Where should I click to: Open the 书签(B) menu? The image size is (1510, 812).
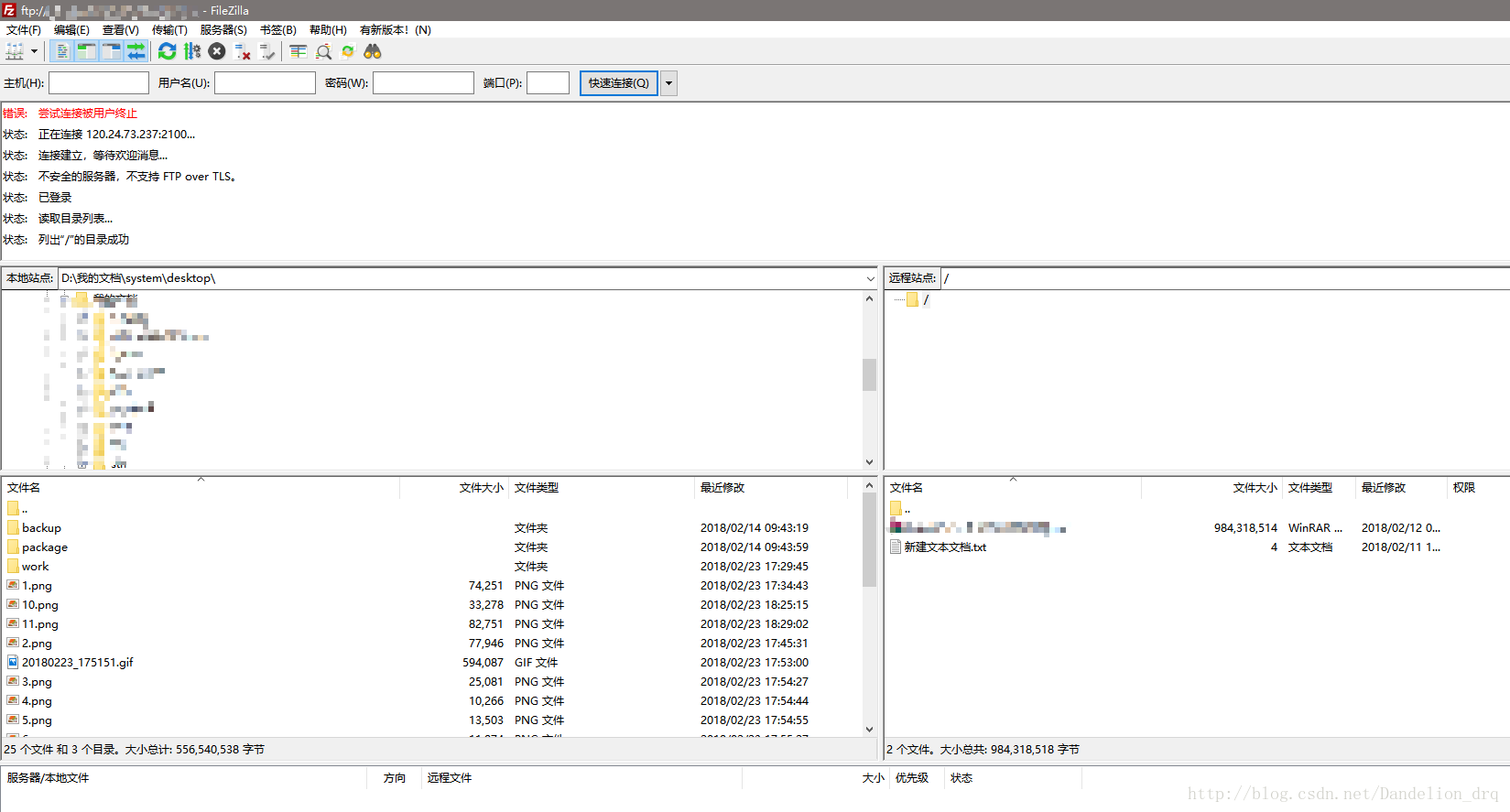click(x=277, y=30)
